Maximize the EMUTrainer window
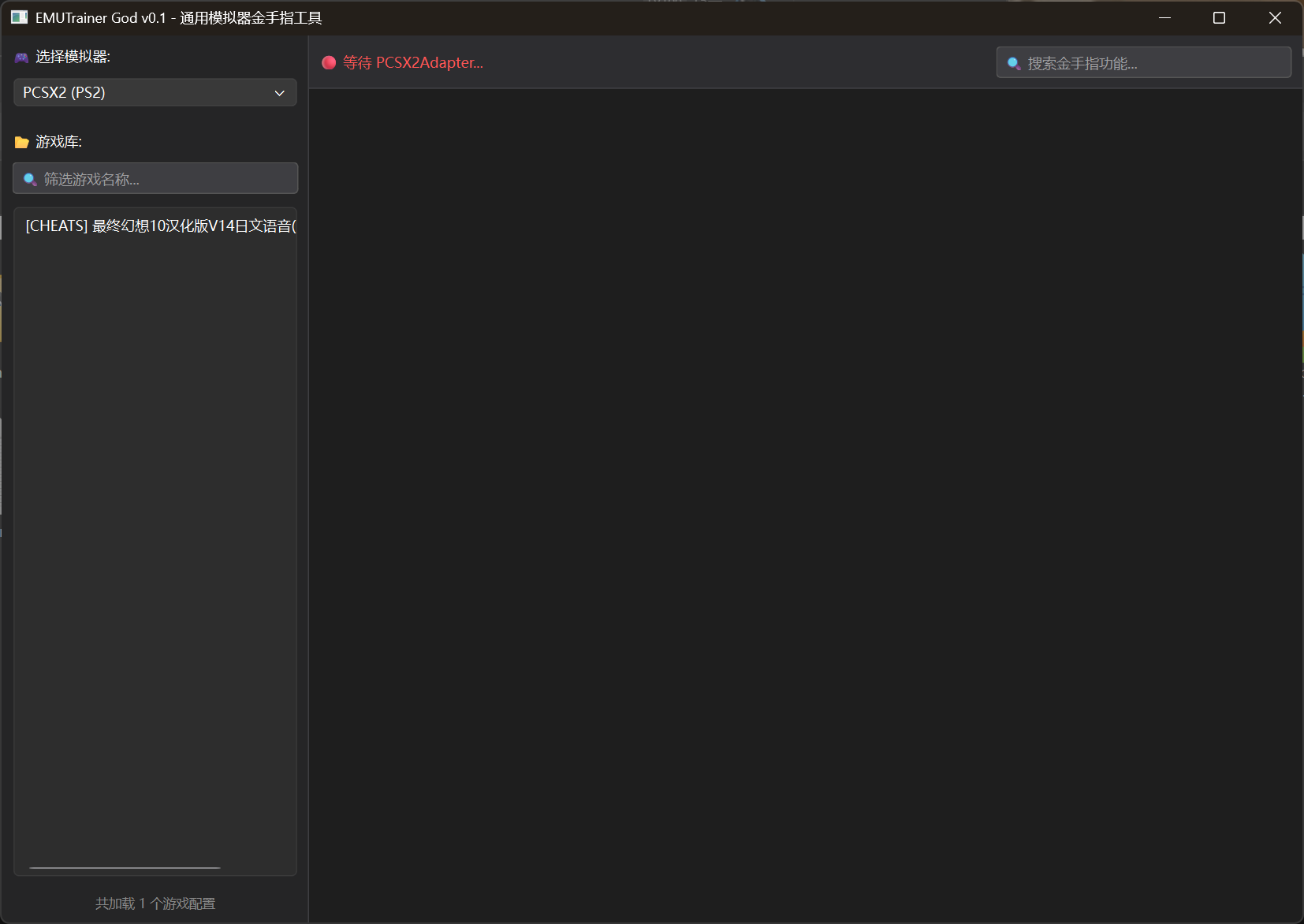 pyautogui.click(x=1219, y=17)
